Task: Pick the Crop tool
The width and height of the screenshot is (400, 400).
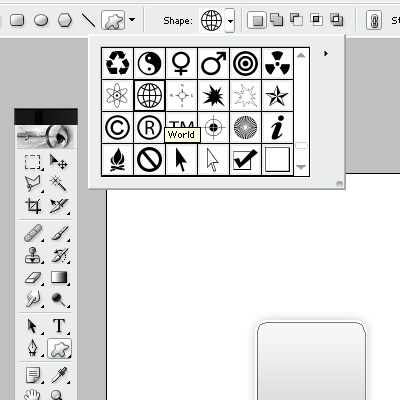Action: click(x=33, y=206)
